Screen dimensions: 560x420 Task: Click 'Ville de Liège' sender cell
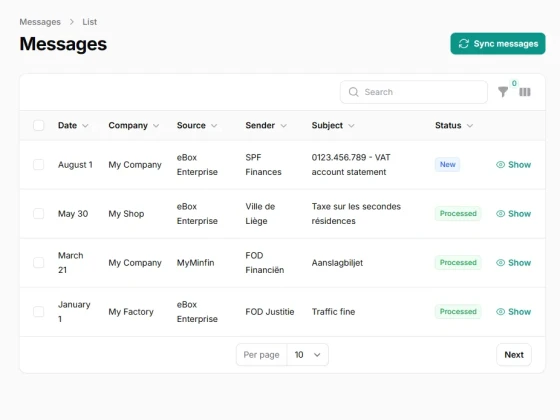coord(260,214)
